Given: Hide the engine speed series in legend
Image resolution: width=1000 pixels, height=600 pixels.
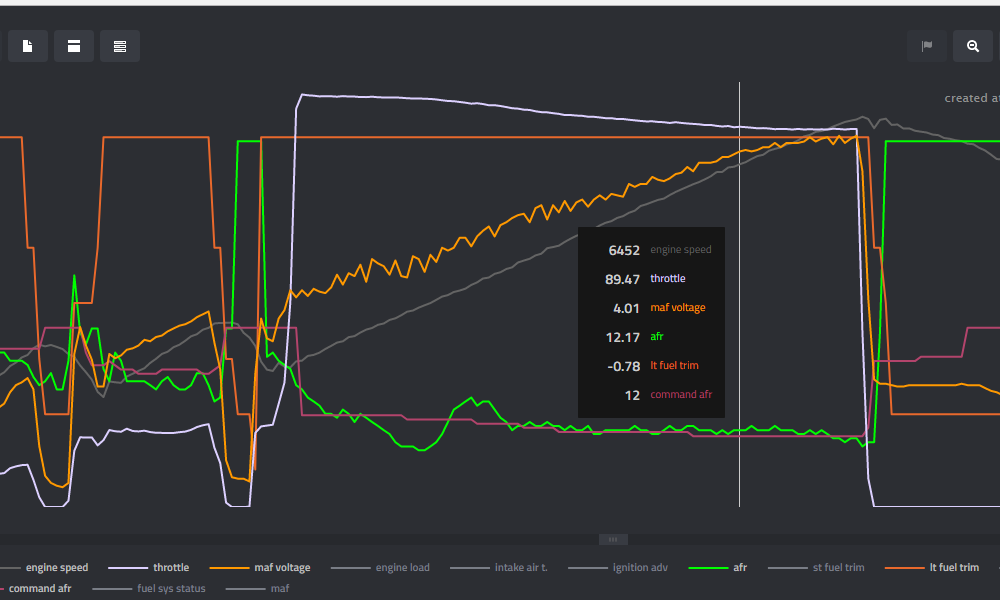Looking at the screenshot, I should click(56, 568).
